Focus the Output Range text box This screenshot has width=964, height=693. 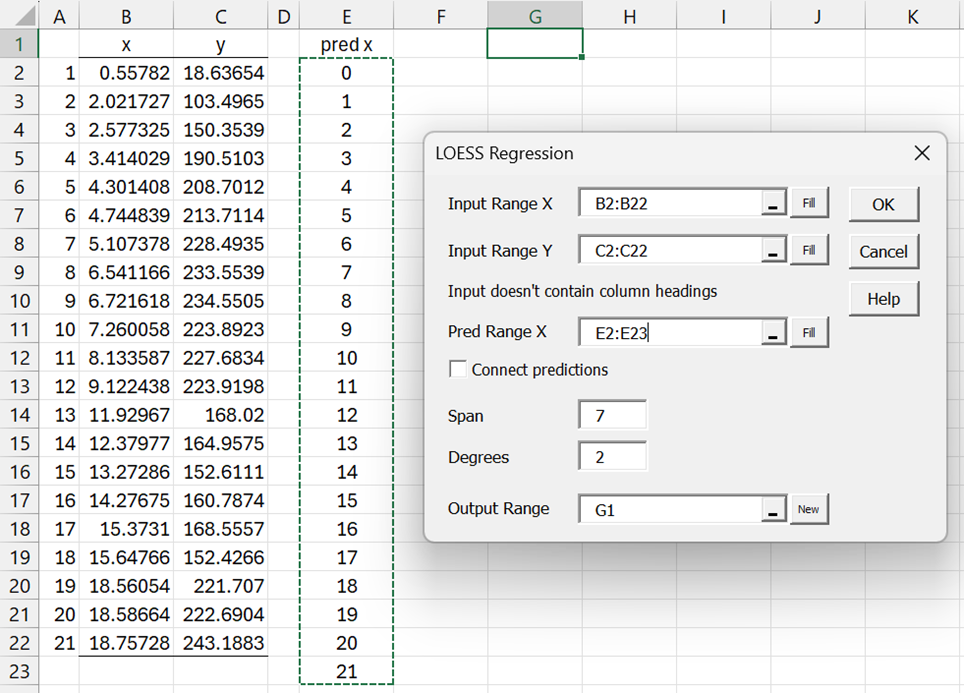pos(670,509)
